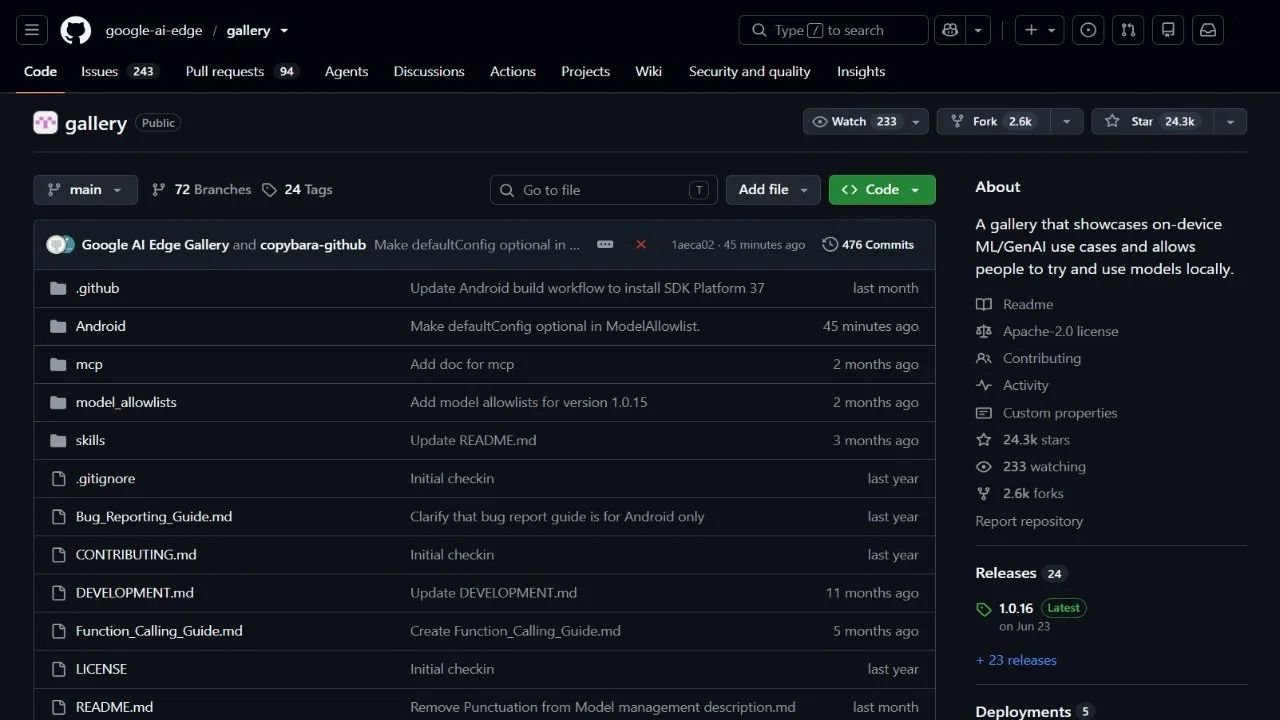The image size is (1280, 720).
Task: Expand the Star lists arrow
Action: point(1230,121)
